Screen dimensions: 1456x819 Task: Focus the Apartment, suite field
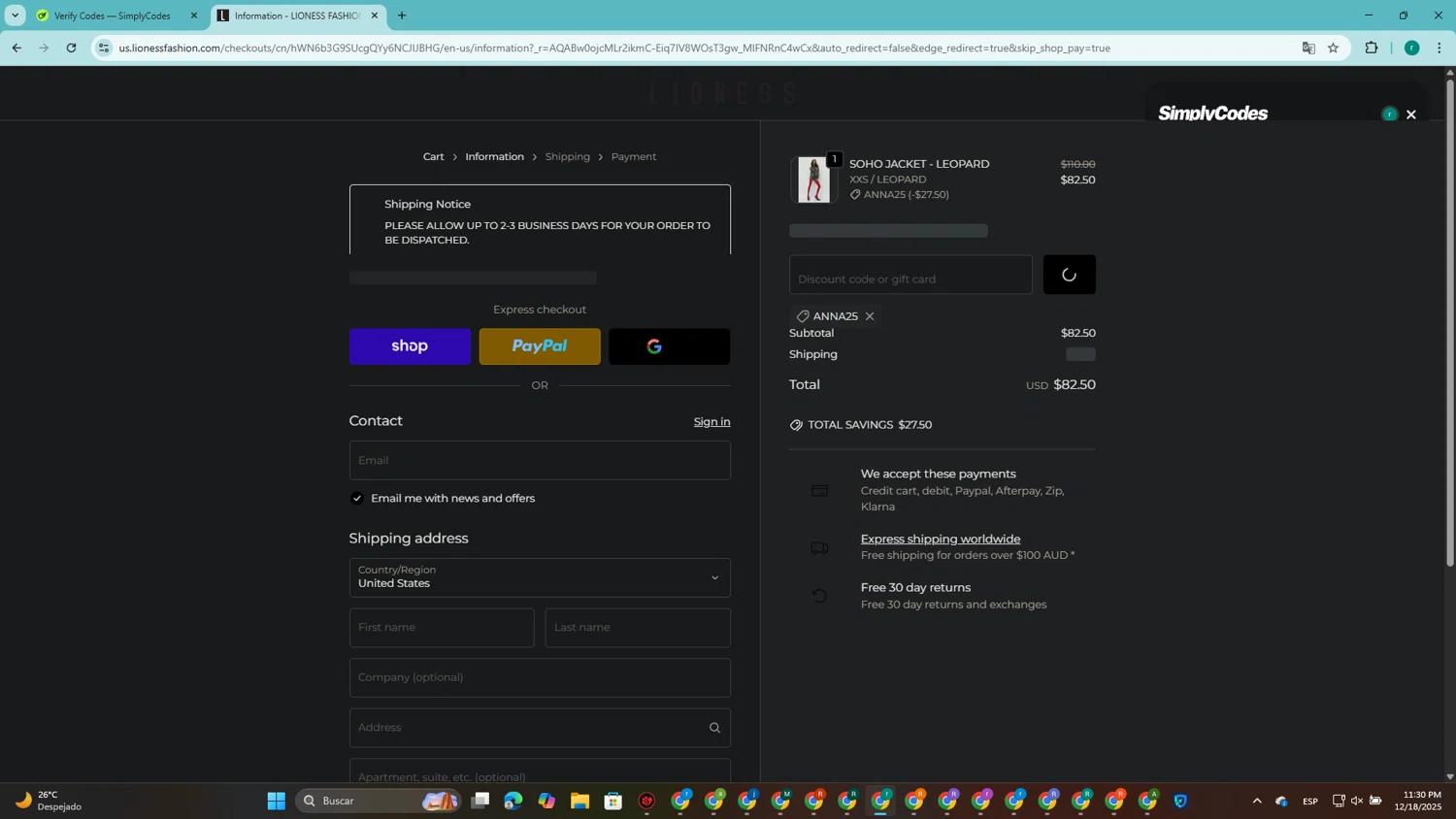point(540,771)
